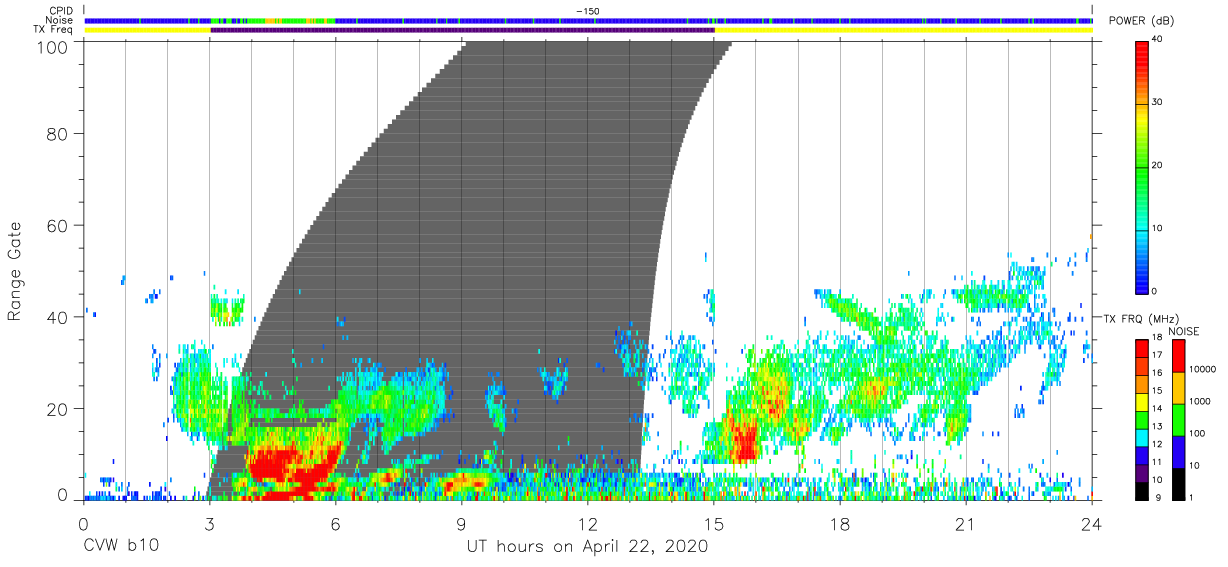Viewport: 1228px width, 567px height.
Task: Click x-axis tick label '9'
Action: click(x=461, y=525)
